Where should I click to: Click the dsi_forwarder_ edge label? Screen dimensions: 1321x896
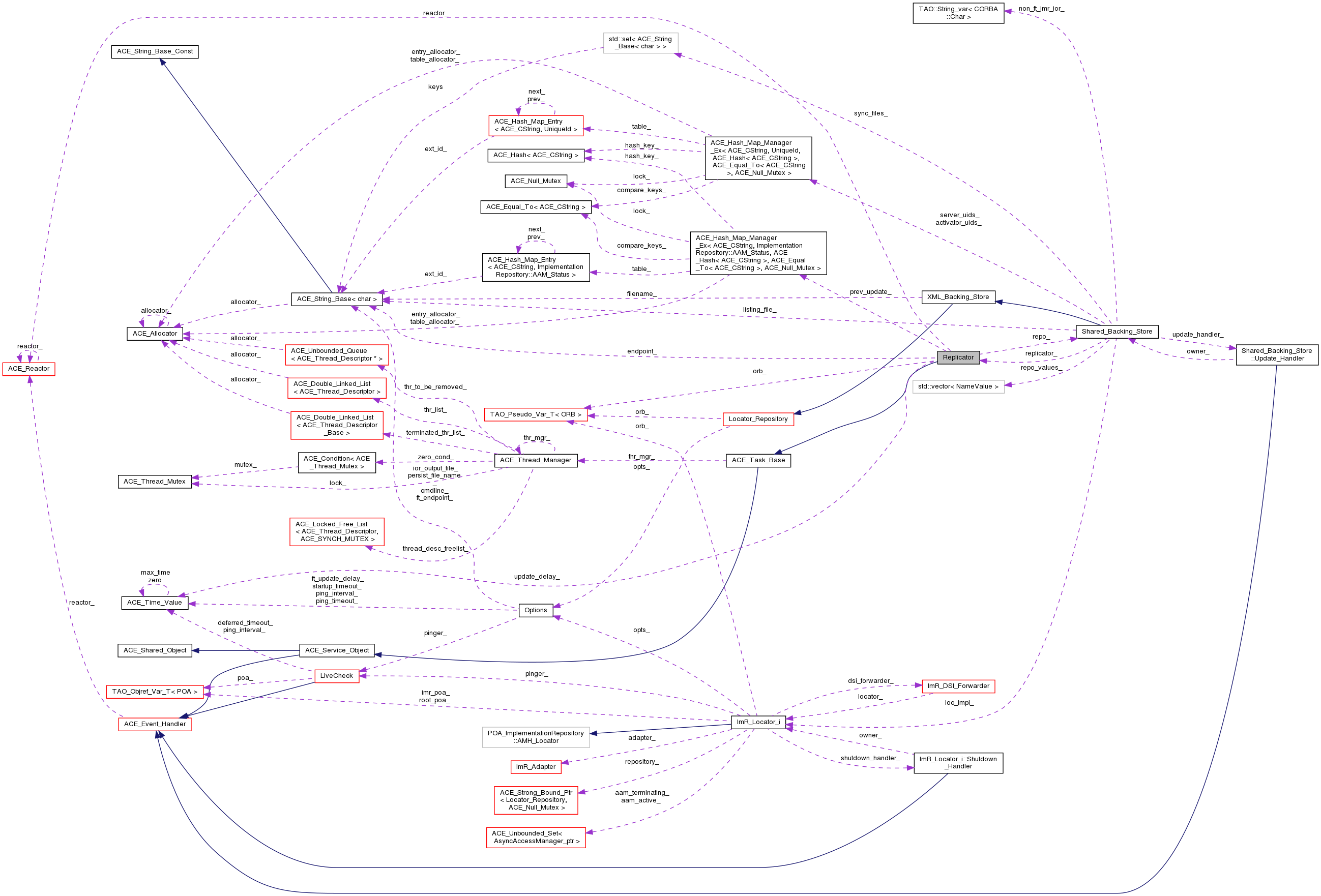(x=870, y=681)
